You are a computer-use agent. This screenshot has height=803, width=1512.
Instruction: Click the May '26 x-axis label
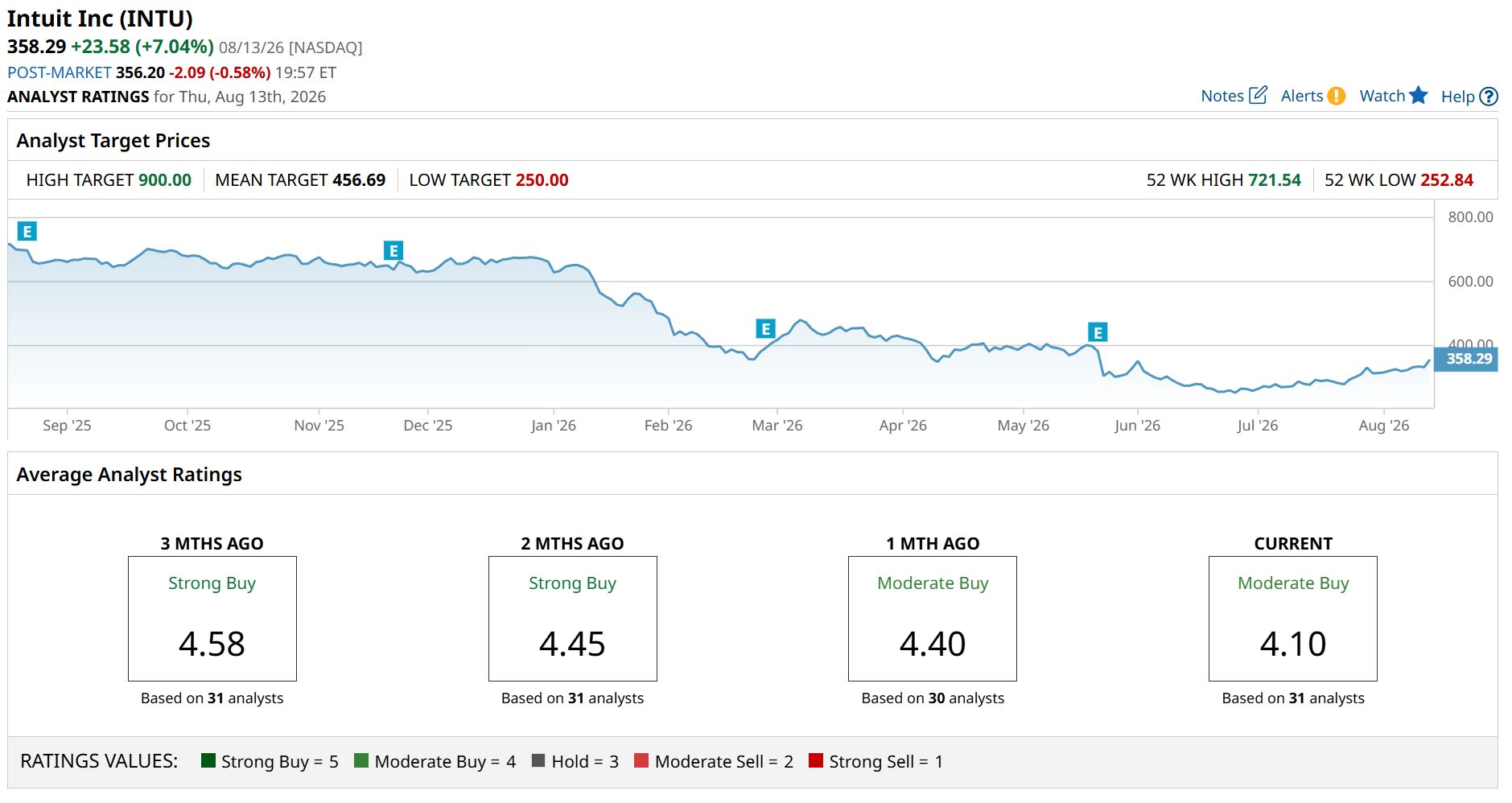(x=1024, y=426)
